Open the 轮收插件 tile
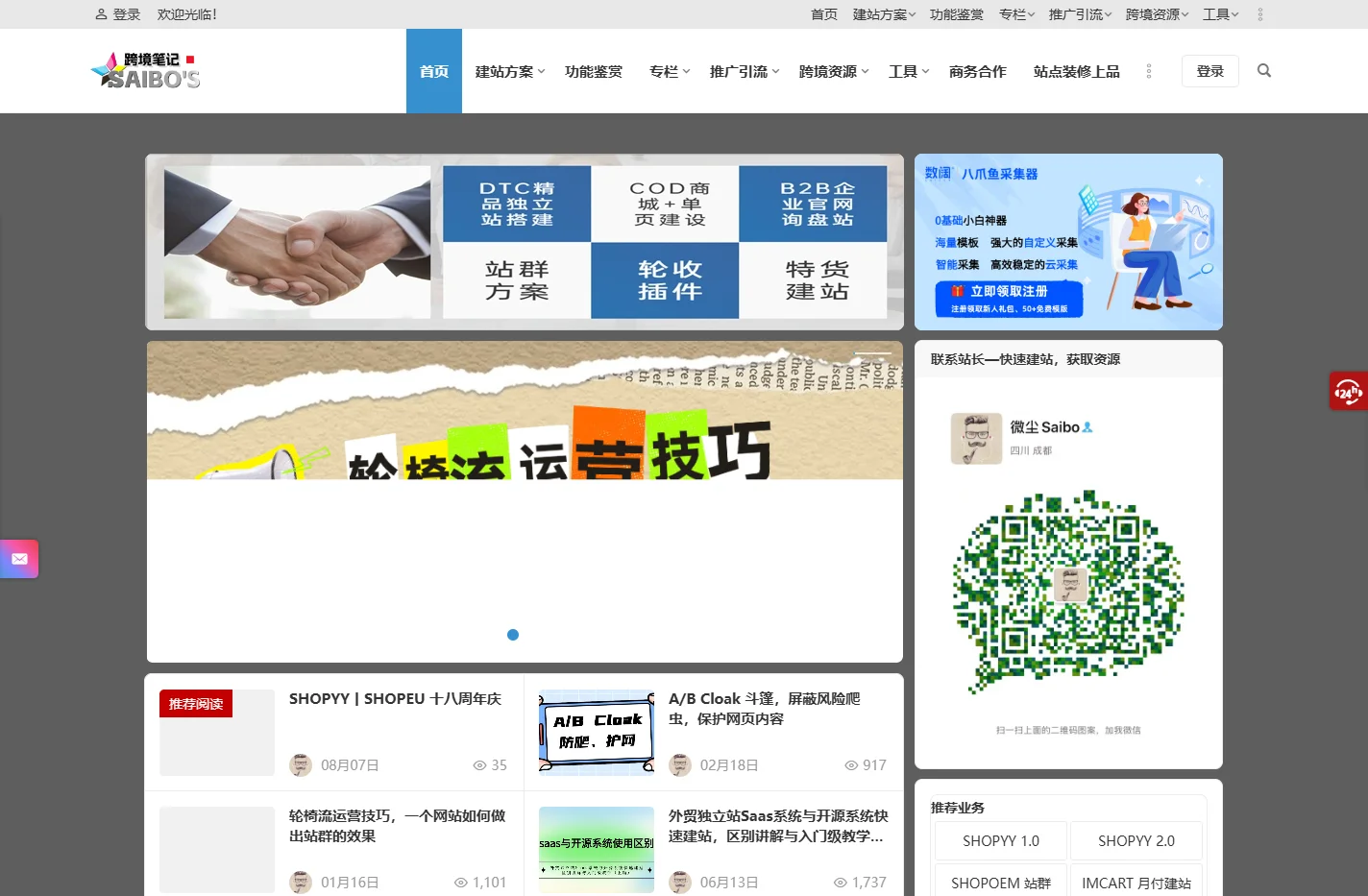The image size is (1368, 896). coord(665,280)
